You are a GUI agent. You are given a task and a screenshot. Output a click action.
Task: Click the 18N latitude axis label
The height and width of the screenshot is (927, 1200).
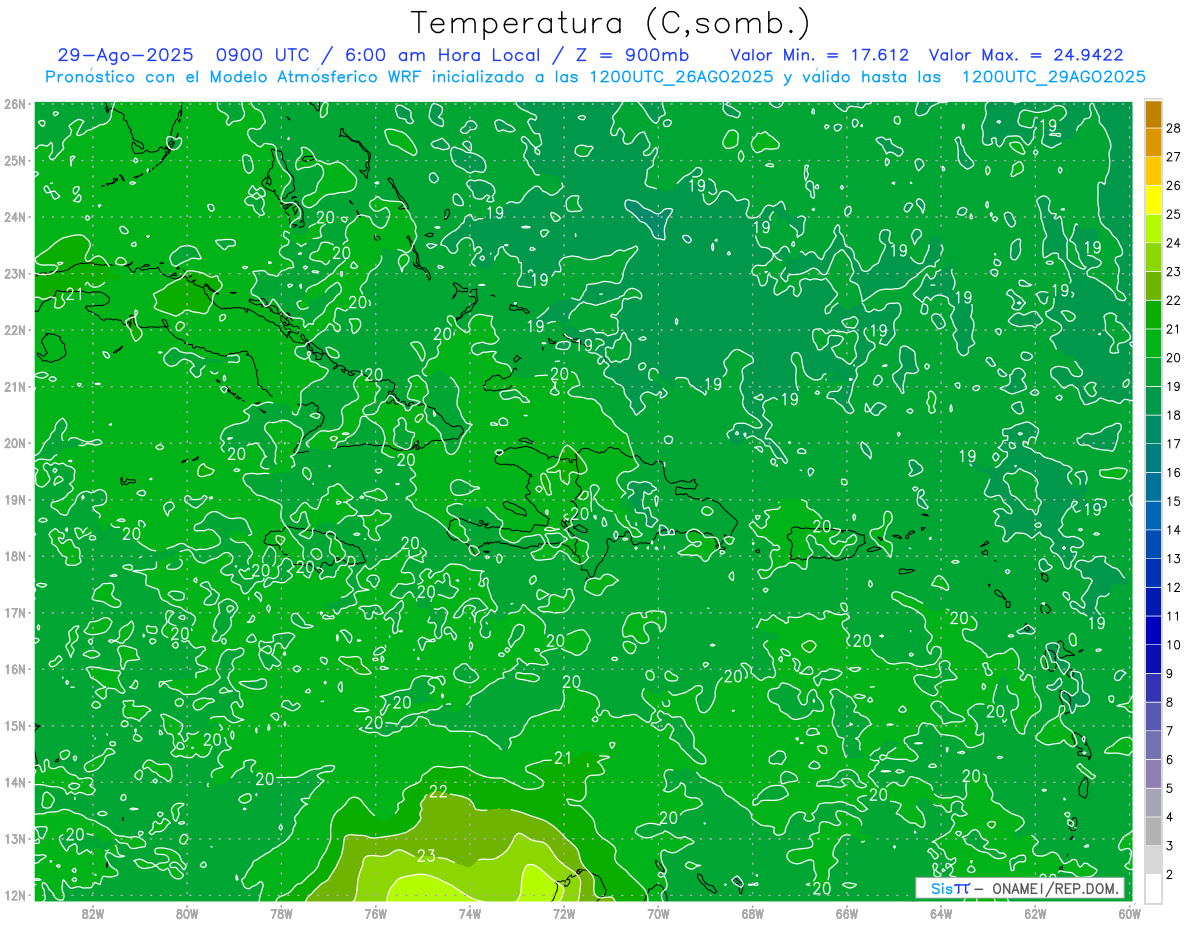(14, 556)
